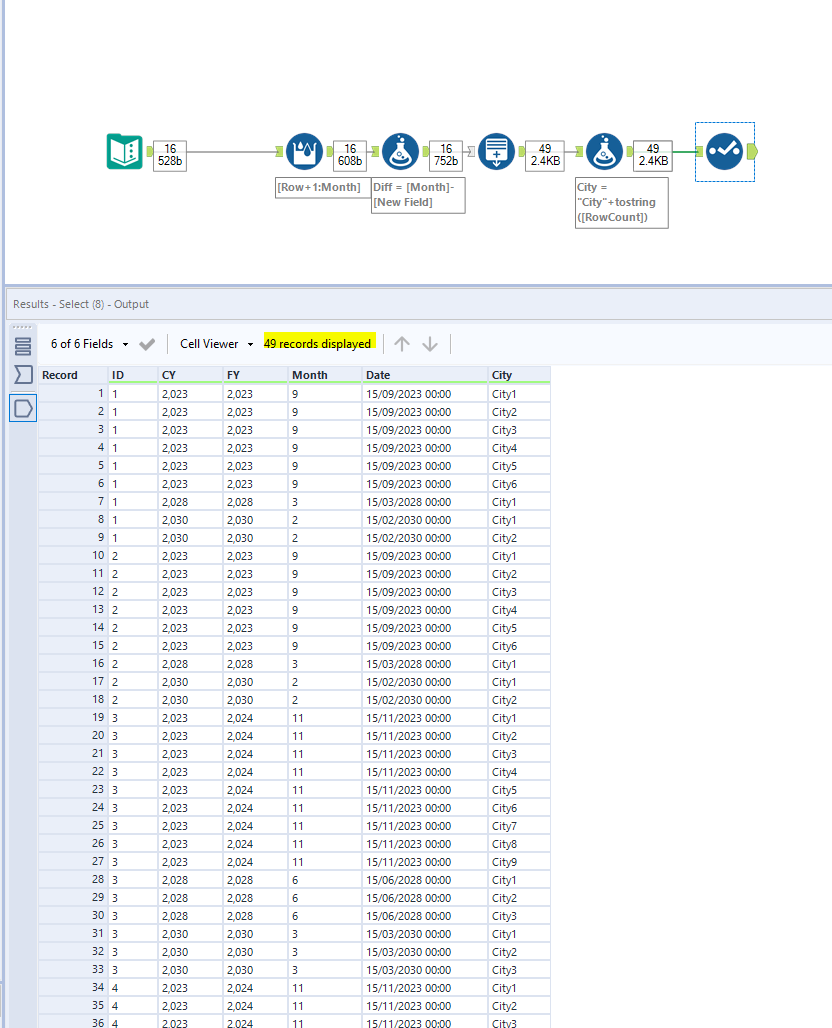Screen dimensions: 832x1028
Task: Switch to the Input anchor view icon
Action: [x=24, y=375]
